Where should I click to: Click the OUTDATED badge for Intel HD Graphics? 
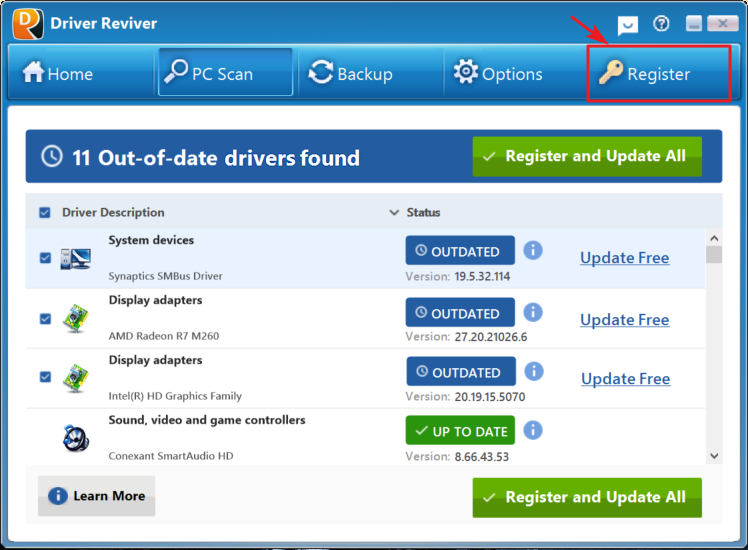point(461,372)
